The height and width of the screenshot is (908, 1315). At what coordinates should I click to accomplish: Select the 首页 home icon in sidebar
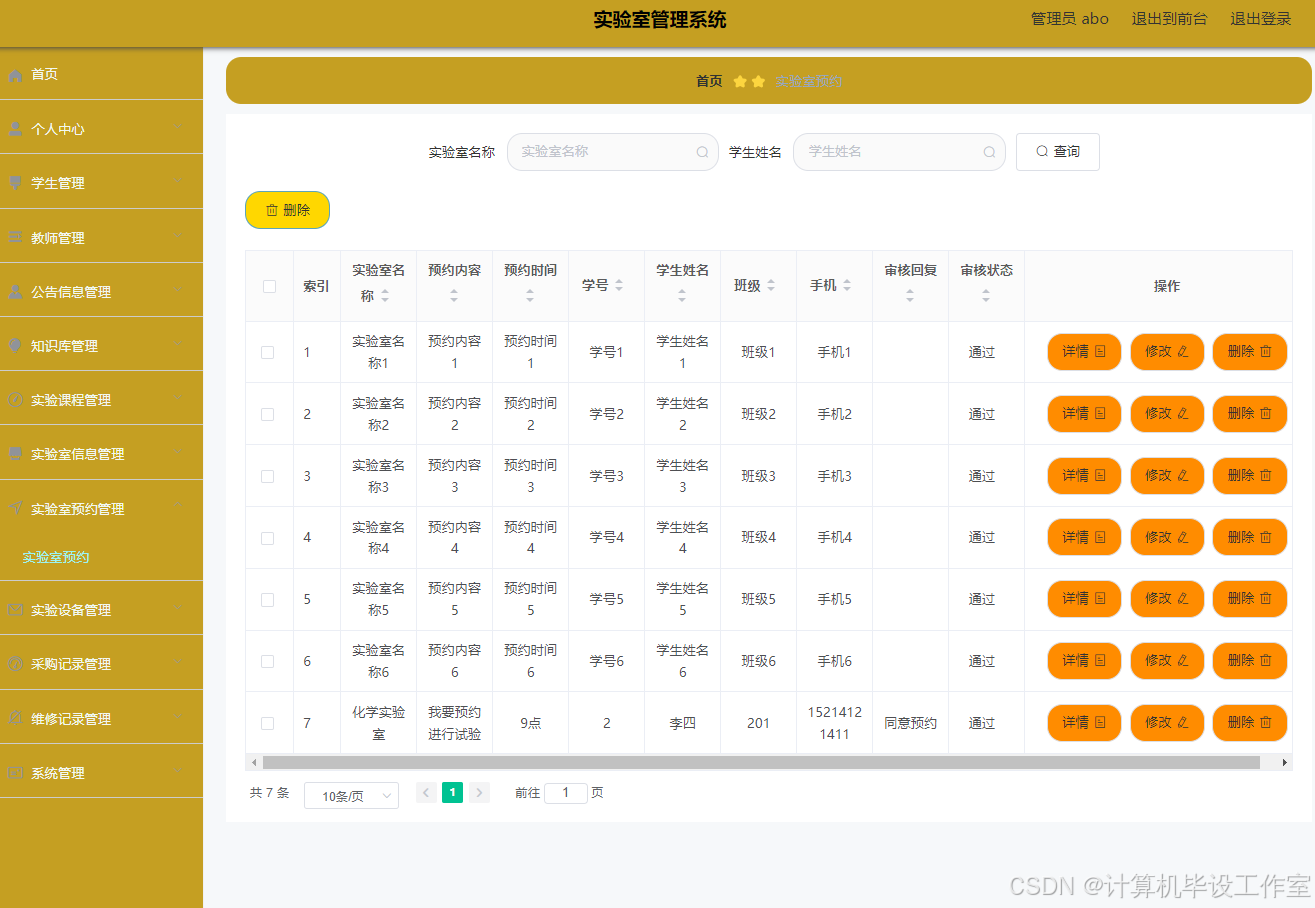coord(16,74)
